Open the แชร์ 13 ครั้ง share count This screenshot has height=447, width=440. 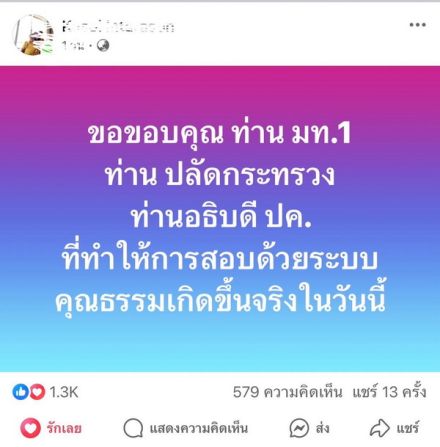[389, 392]
